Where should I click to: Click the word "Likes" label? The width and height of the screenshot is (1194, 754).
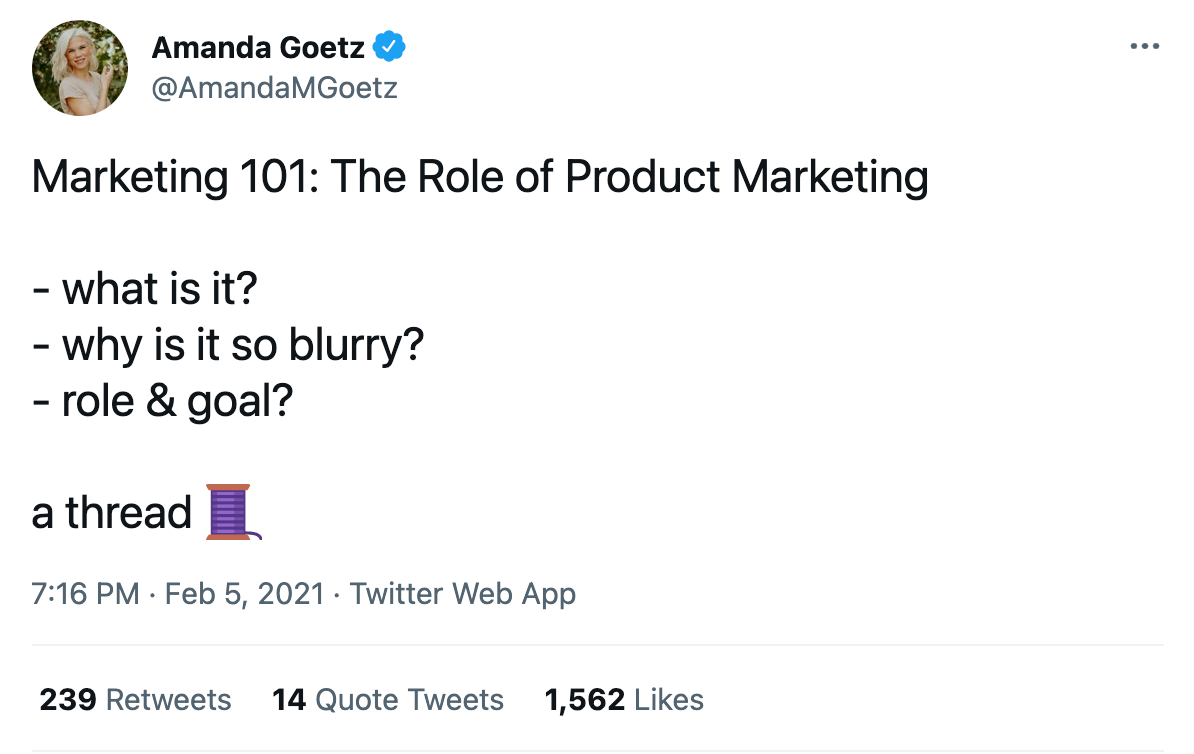(x=669, y=700)
